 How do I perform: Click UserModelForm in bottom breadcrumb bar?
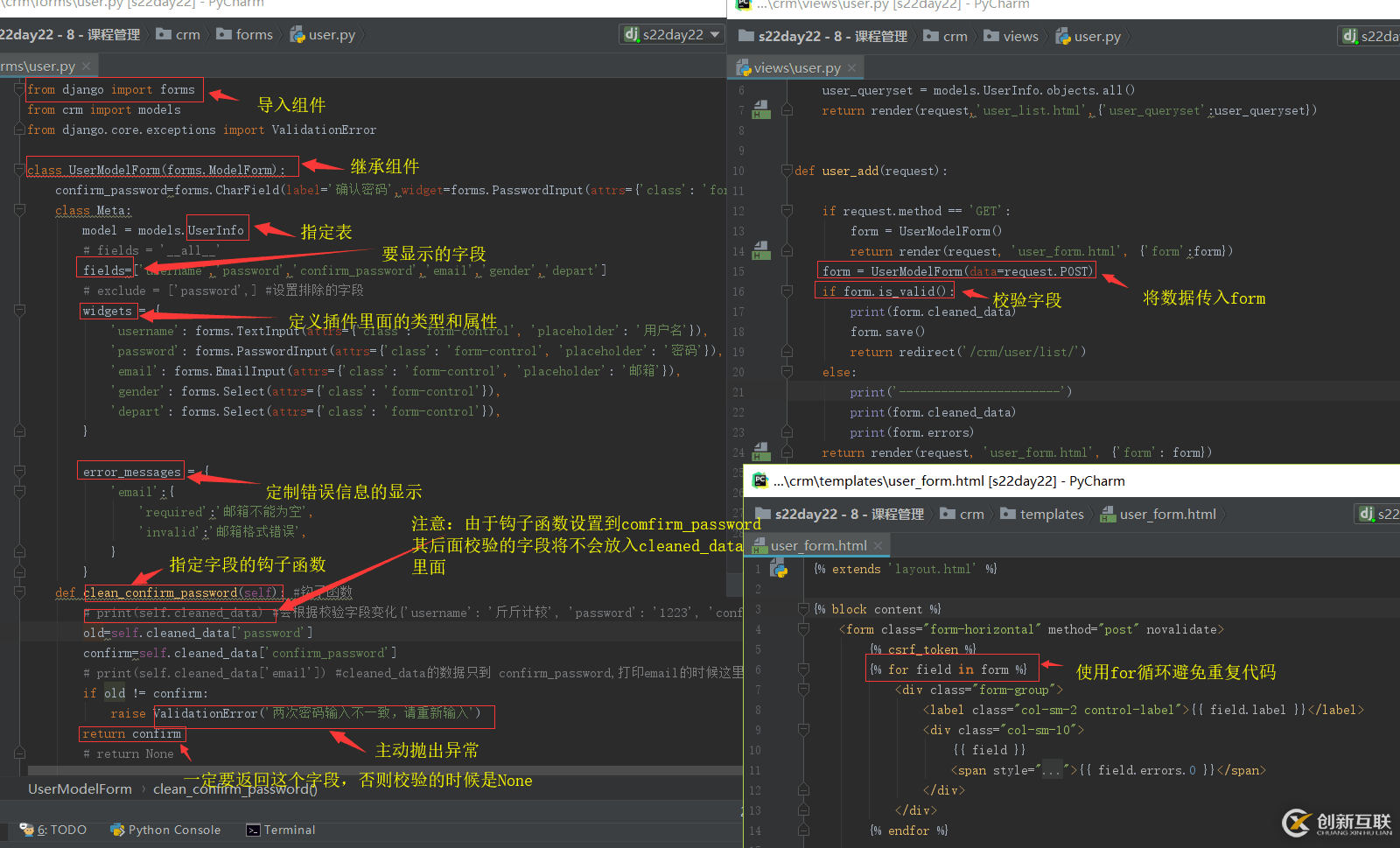click(80, 789)
